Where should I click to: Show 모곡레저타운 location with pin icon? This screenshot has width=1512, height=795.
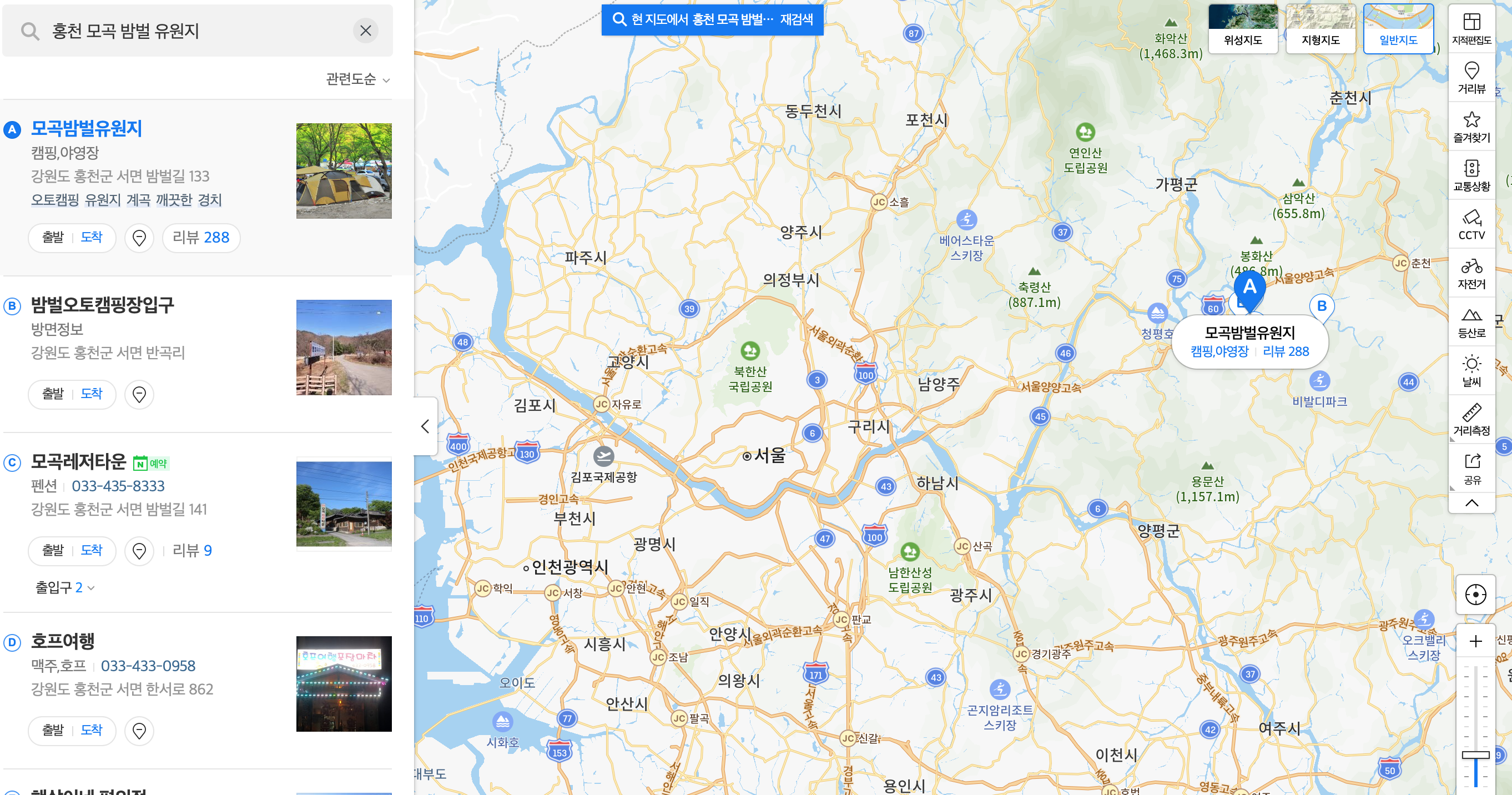139,551
